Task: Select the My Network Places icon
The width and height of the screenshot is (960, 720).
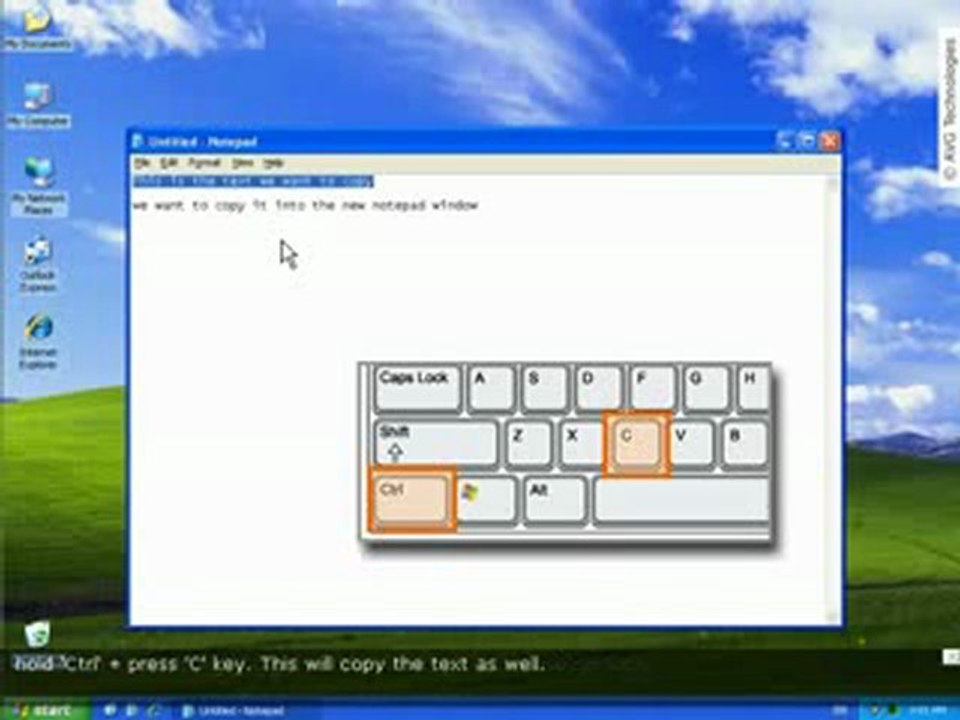Action: [38, 184]
